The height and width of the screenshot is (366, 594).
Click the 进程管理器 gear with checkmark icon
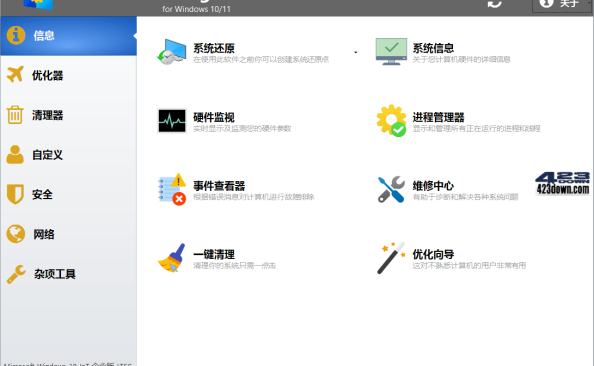pyautogui.click(x=391, y=120)
